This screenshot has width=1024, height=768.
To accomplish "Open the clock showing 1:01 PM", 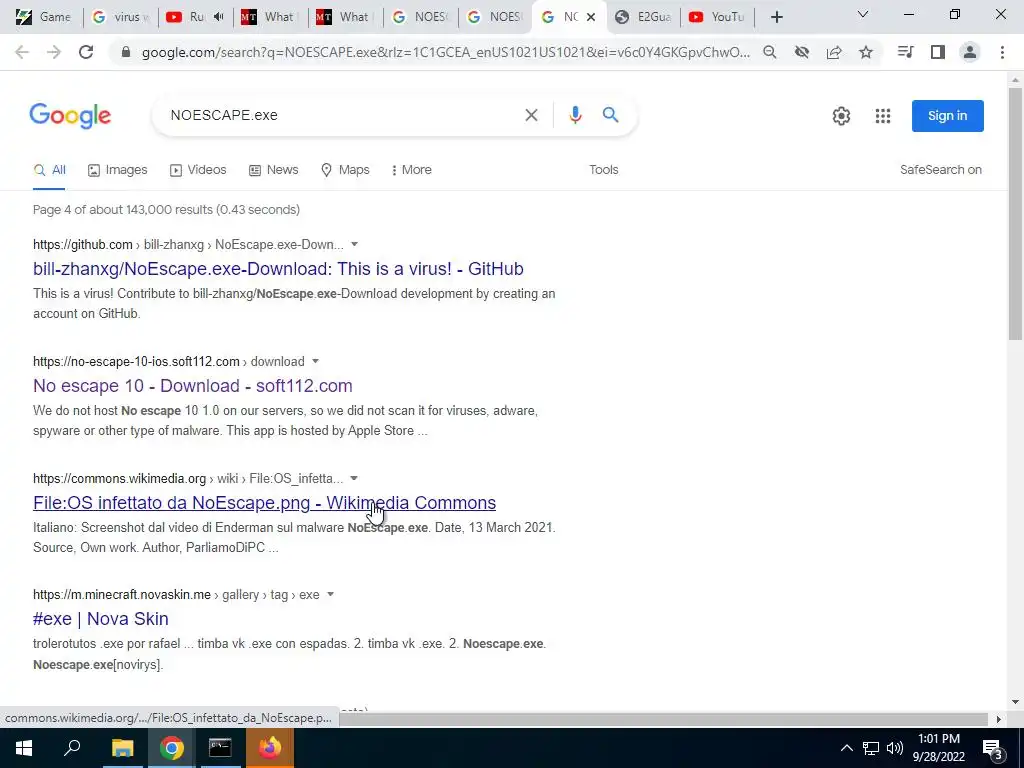I will (x=938, y=748).
